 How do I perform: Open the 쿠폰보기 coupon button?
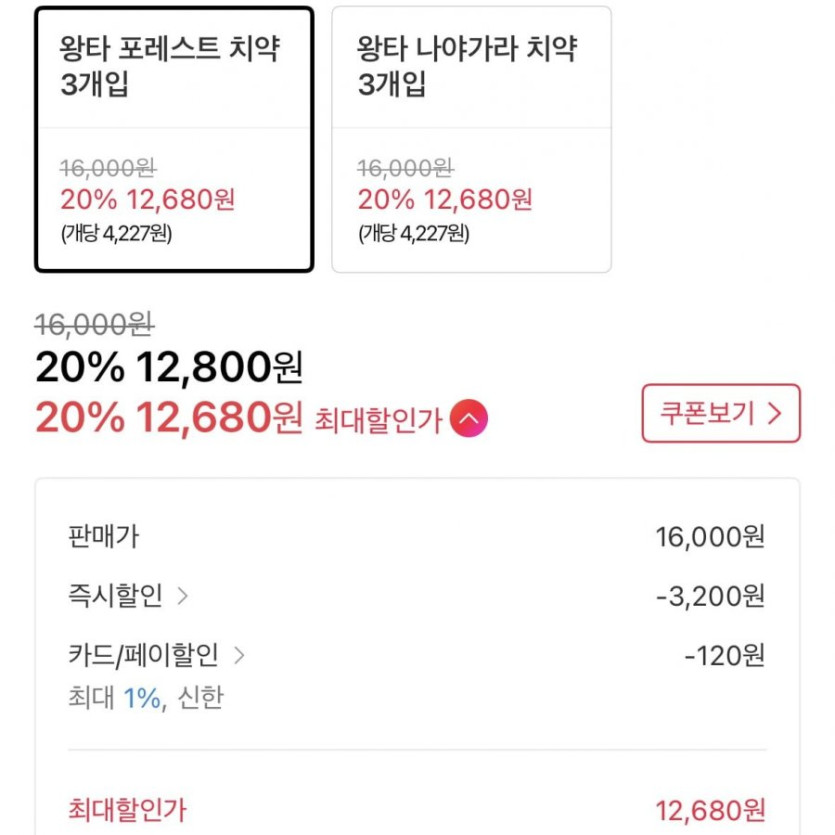(720, 413)
